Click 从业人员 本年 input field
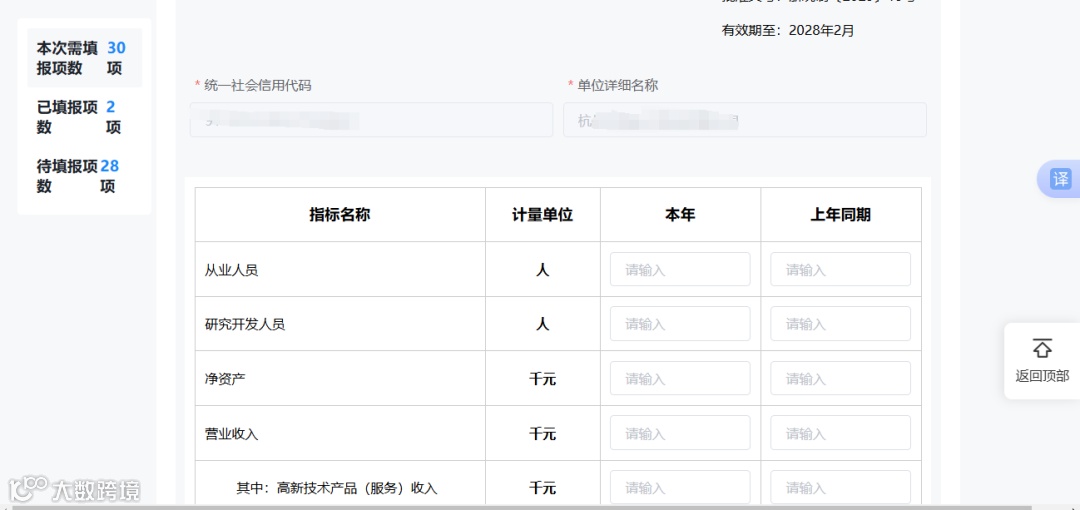Screen dimensions: 1080x510 point(680,269)
